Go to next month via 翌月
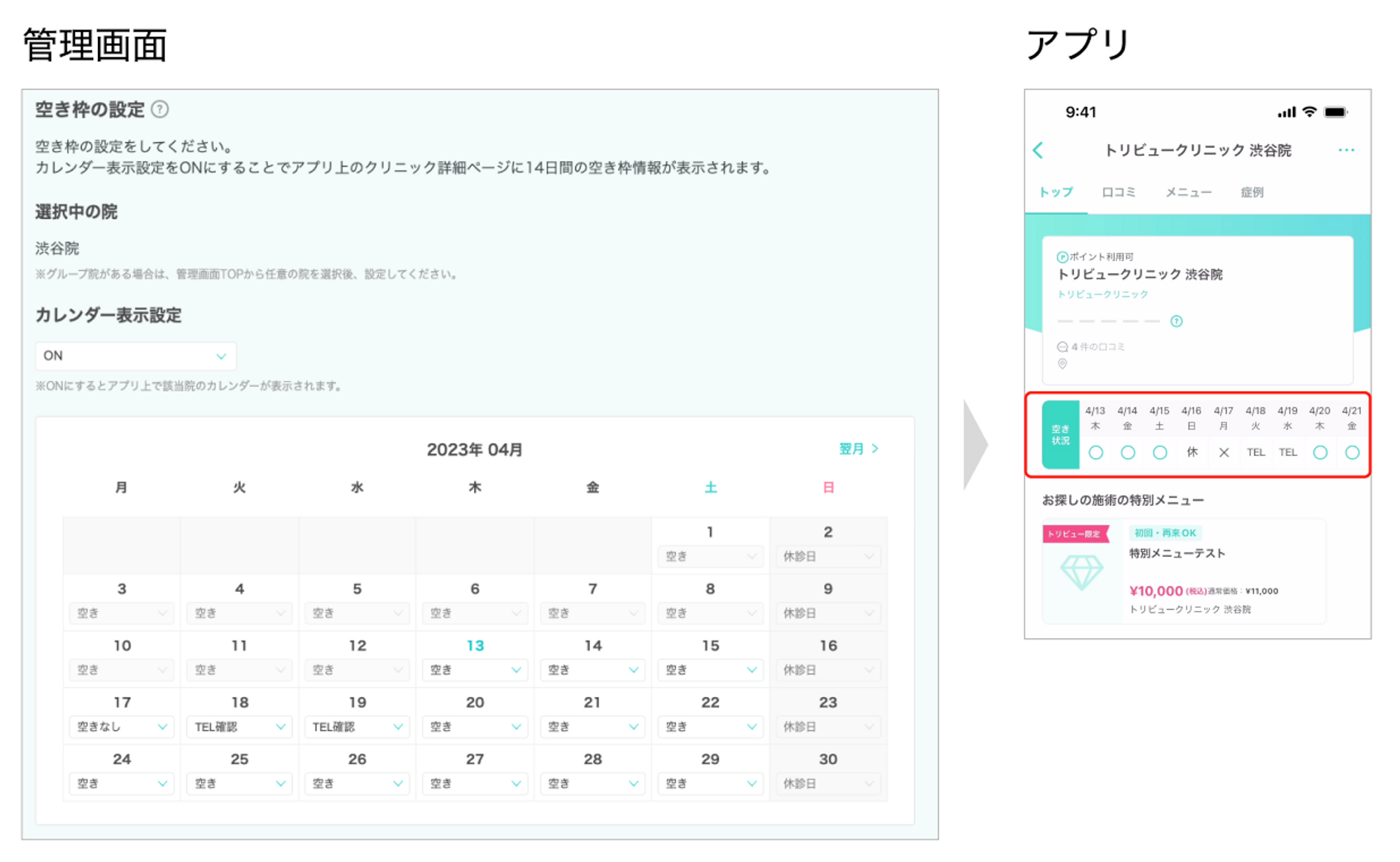The image size is (1400, 862). (x=858, y=449)
